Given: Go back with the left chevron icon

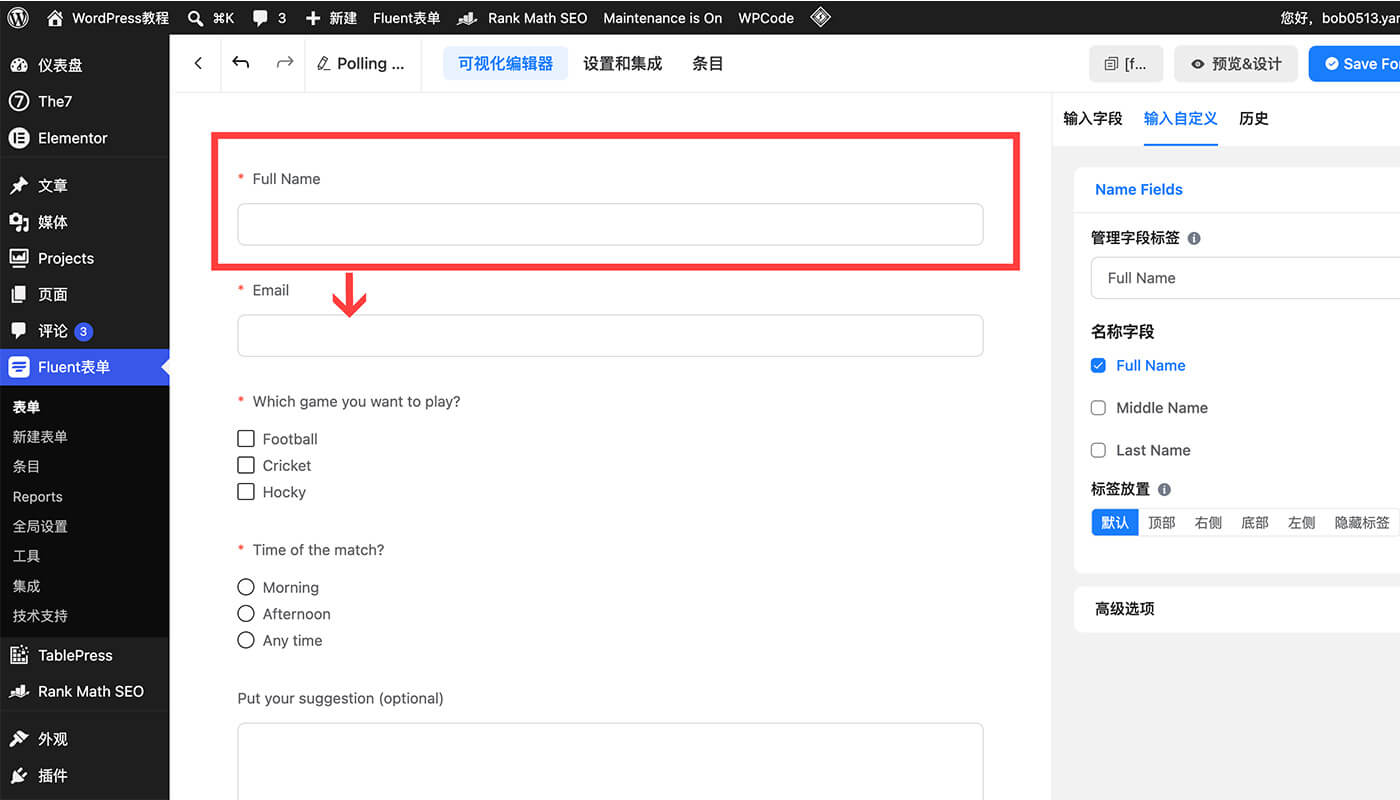Looking at the screenshot, I should (198, 63).
